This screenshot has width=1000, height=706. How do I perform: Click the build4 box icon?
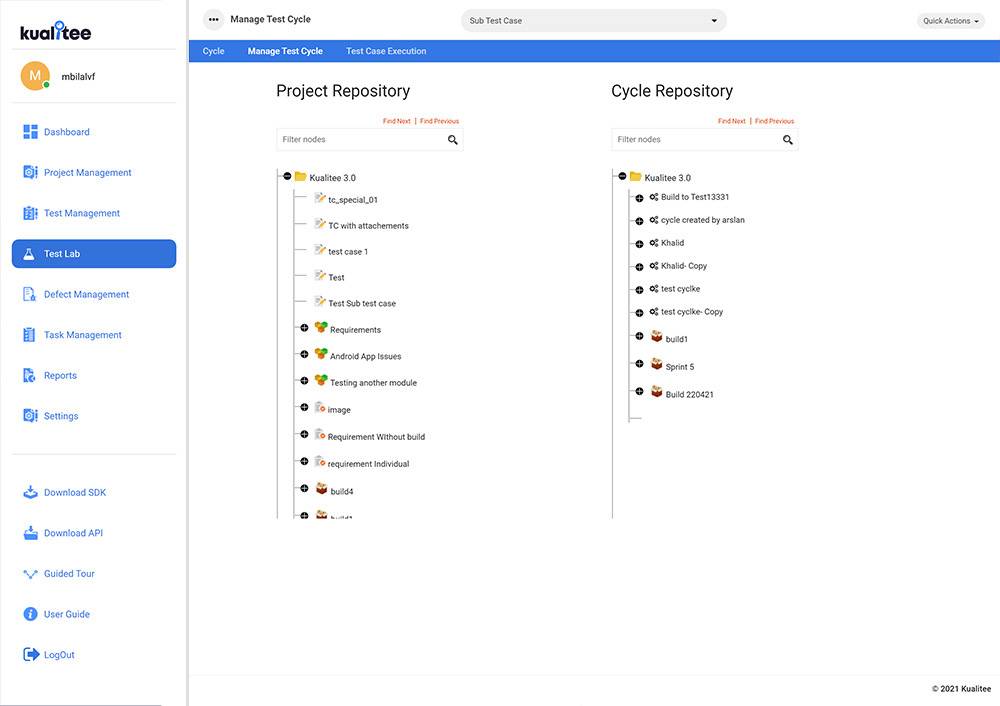click(321, 489)
